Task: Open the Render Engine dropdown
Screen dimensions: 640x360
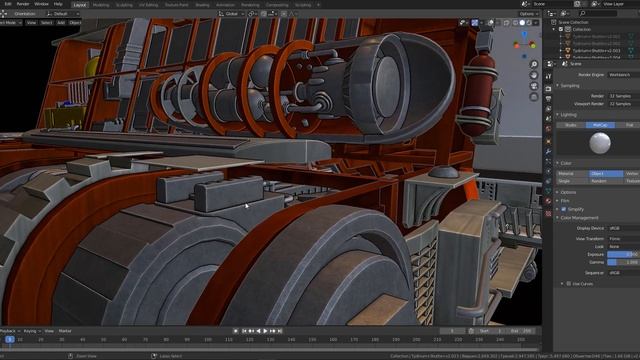Action: [624, 75]
